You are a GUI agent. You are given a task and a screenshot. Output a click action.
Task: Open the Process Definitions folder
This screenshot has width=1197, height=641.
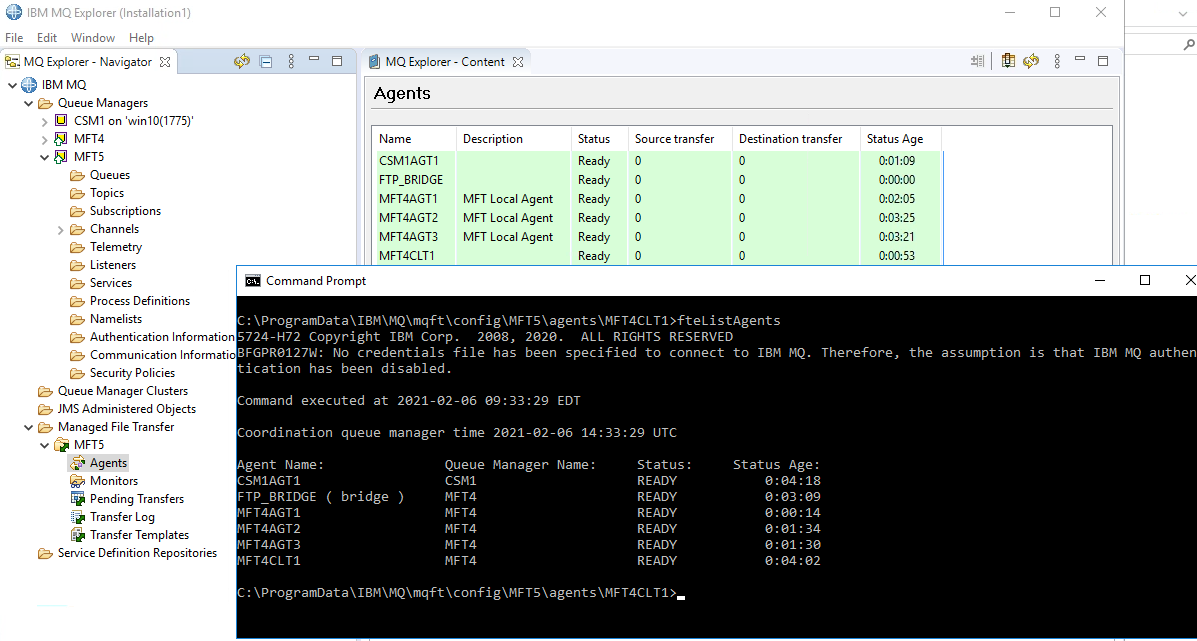click(140, 301)
